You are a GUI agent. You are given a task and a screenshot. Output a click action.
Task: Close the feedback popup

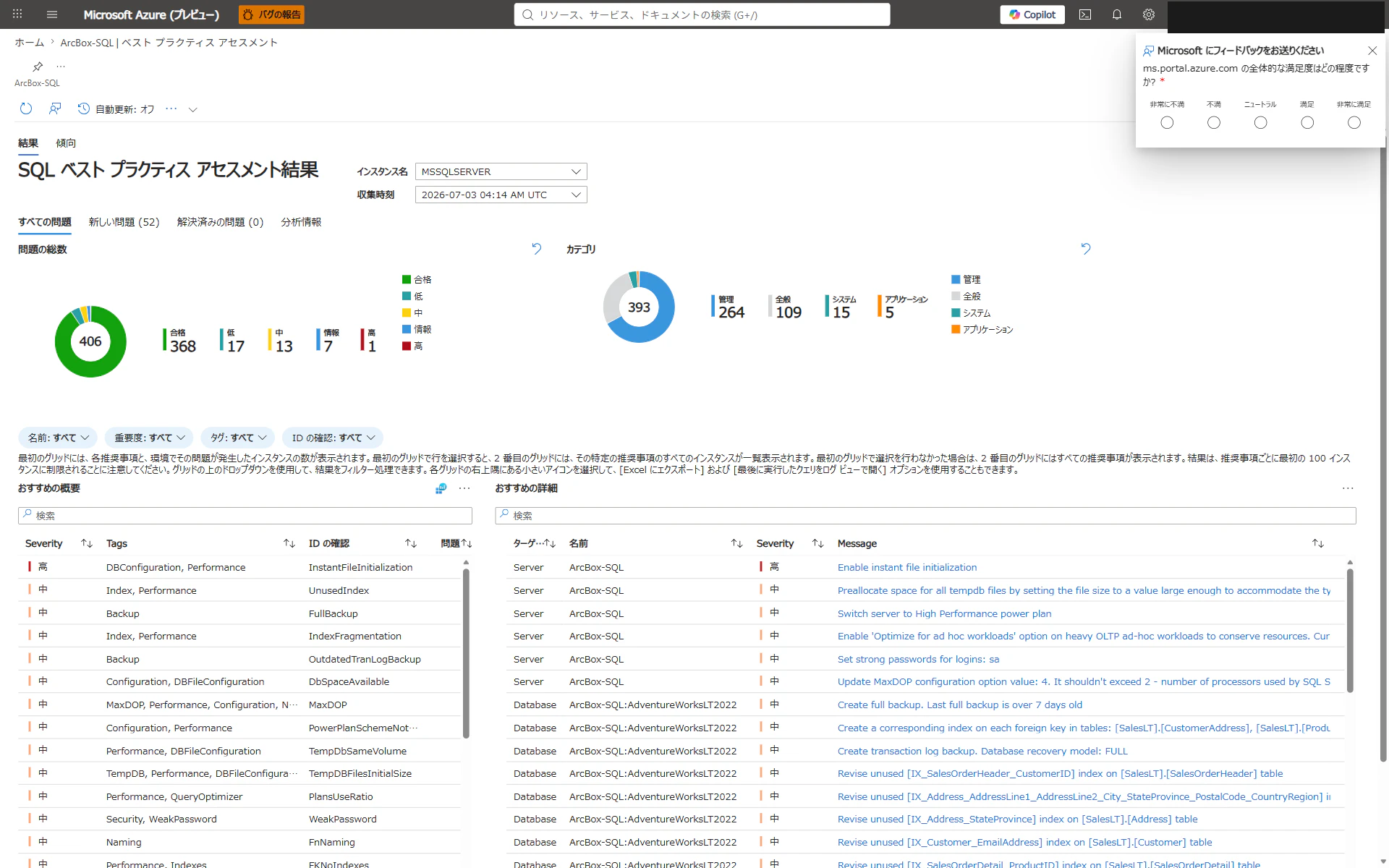(1372, 51)
